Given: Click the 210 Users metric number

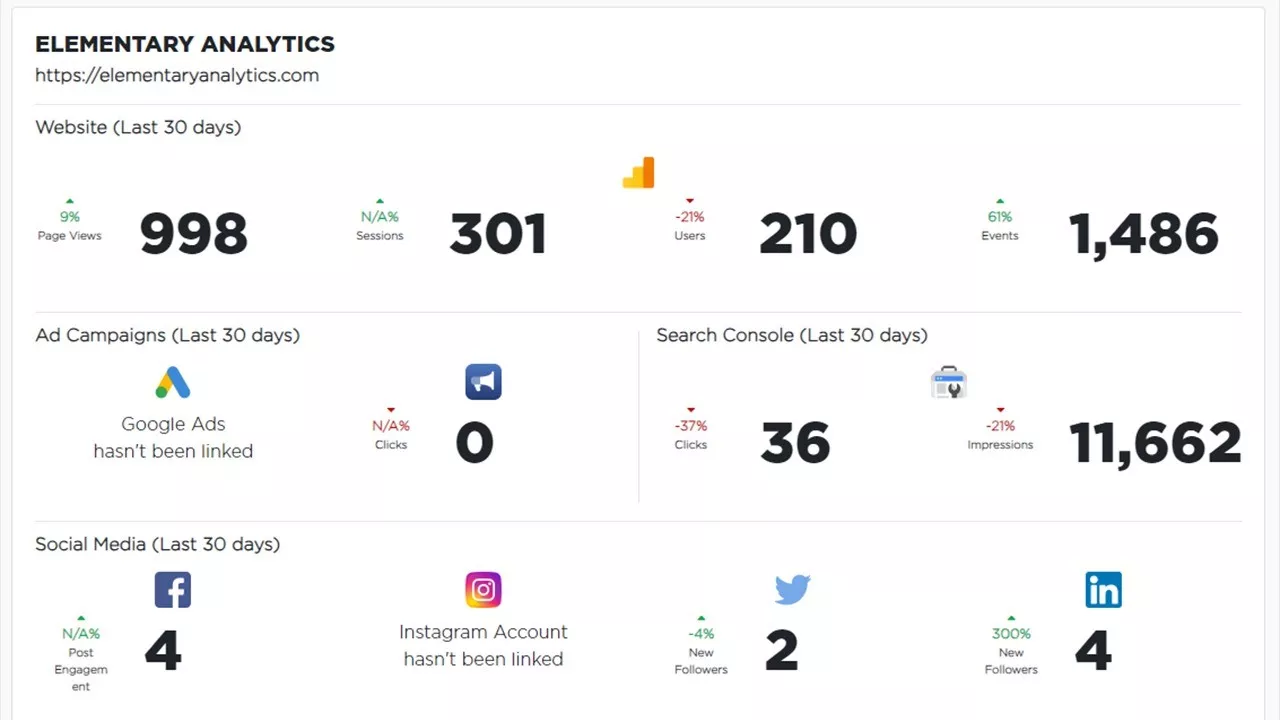Looking at the screenshot, I should point(807,235).
